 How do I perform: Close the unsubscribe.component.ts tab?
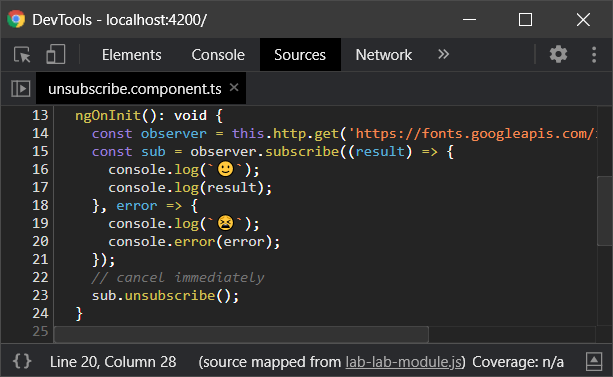(234, 87)
